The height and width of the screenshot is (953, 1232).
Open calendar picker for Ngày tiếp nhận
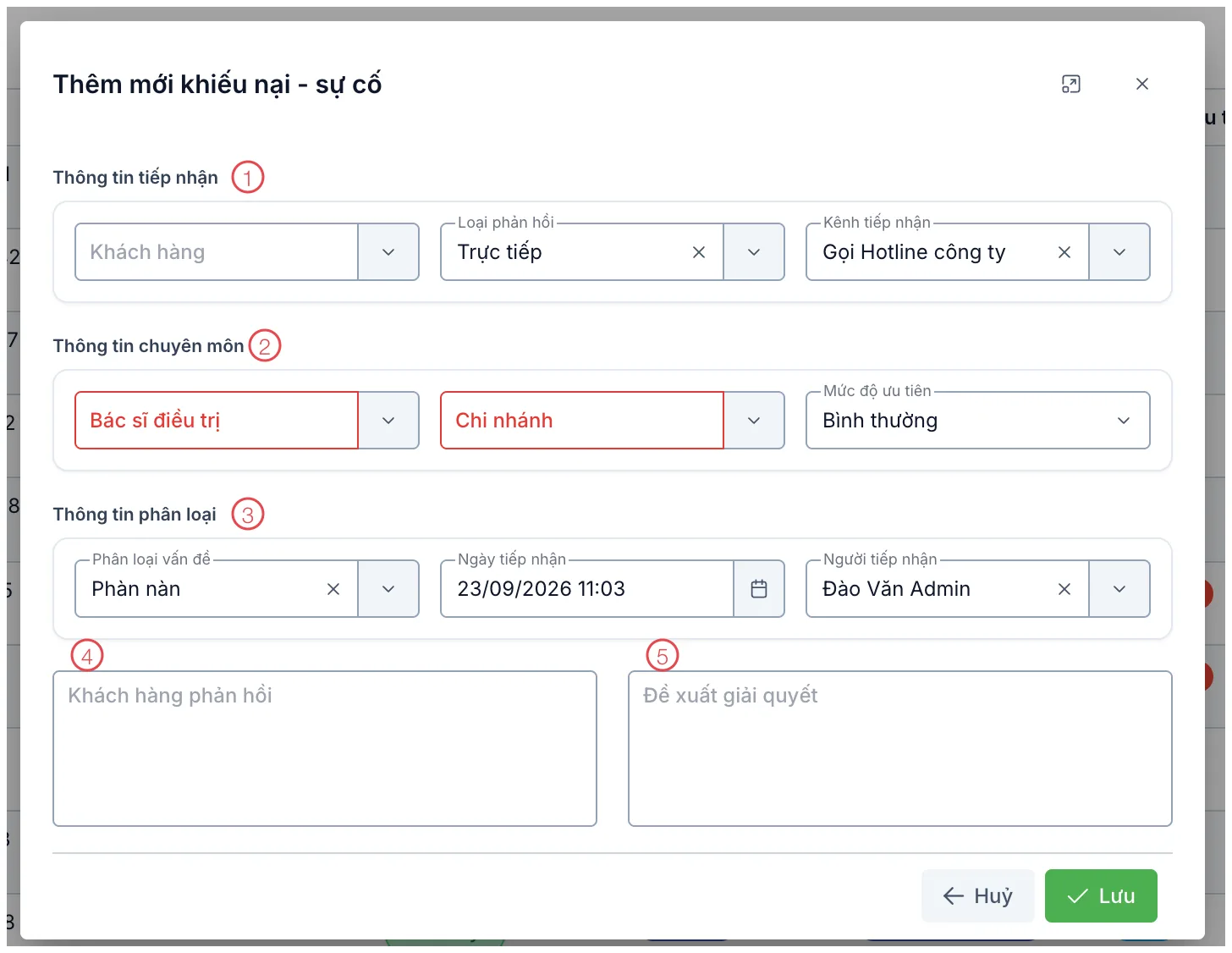[759, 589]
